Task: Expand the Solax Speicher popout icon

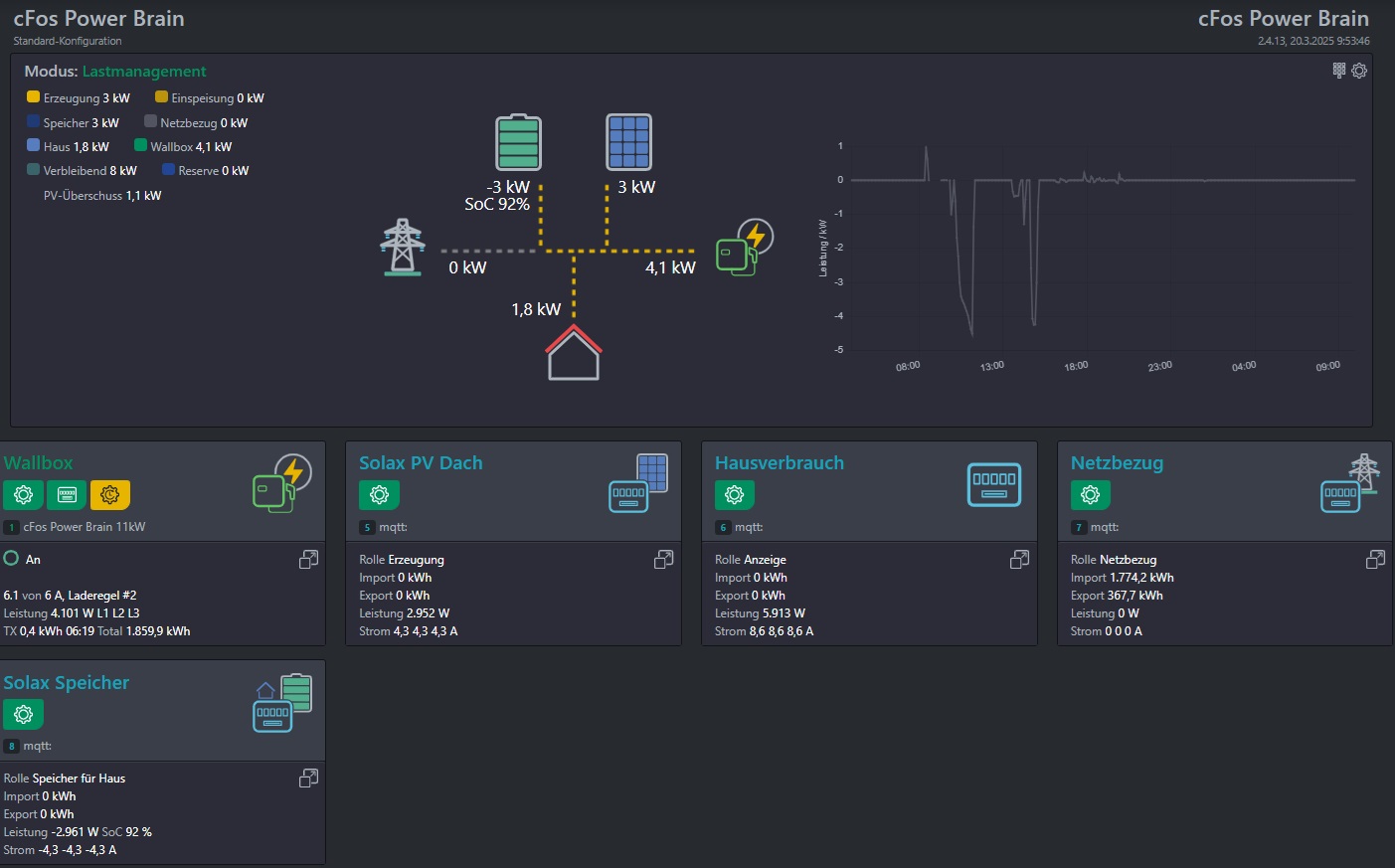Action: pyautogui.click(x=309, y=779)
